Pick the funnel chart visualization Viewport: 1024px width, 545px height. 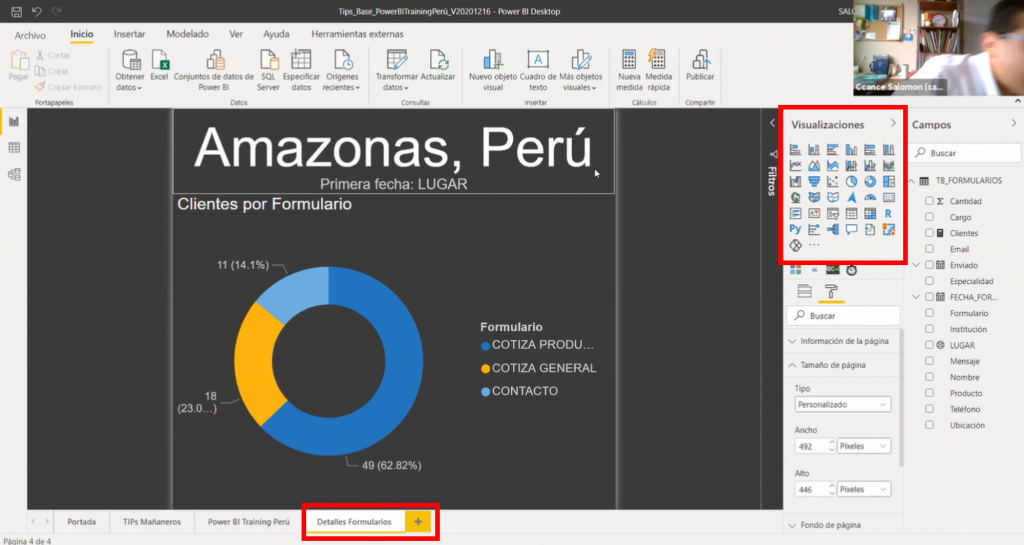click(814, 181)
